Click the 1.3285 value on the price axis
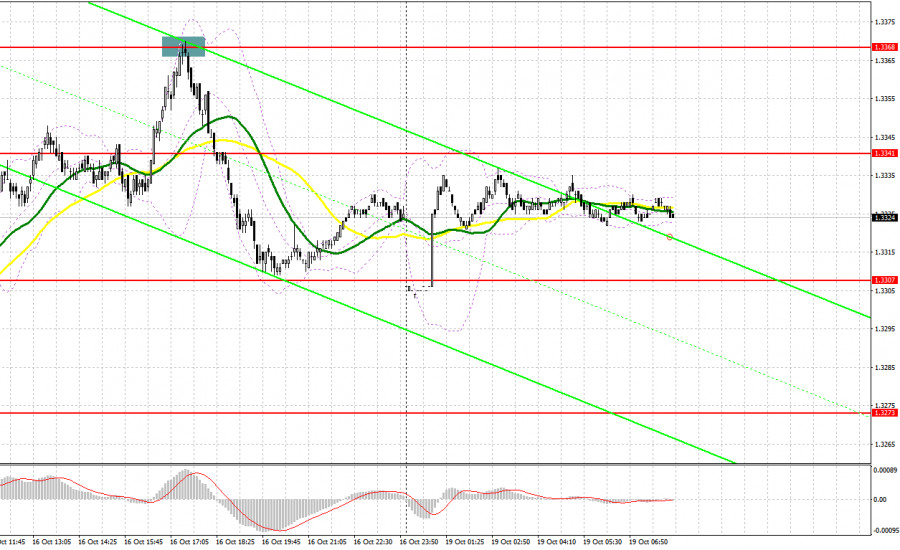This screenshot has height=550, width=900. click(885, 367)
